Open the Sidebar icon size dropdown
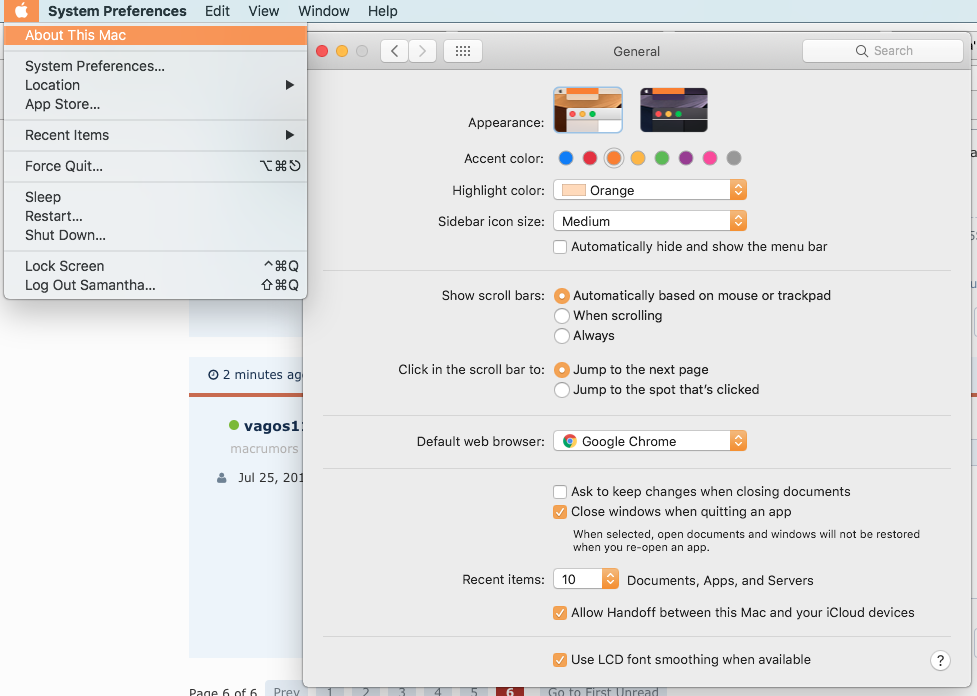977x696 pixels. click(x=650, y=221)
